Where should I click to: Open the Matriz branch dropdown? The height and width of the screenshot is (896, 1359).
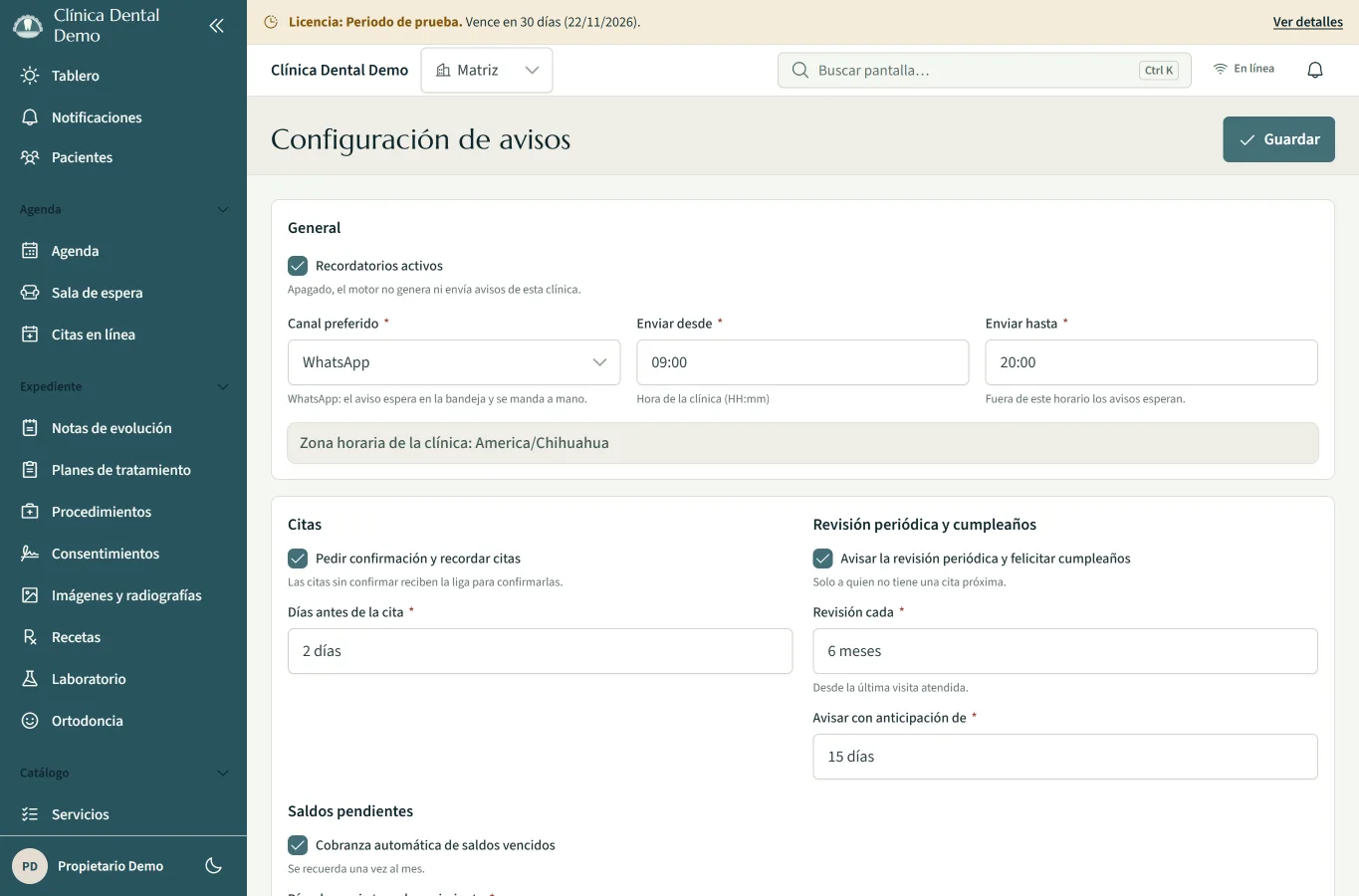[x=487, y=71]
